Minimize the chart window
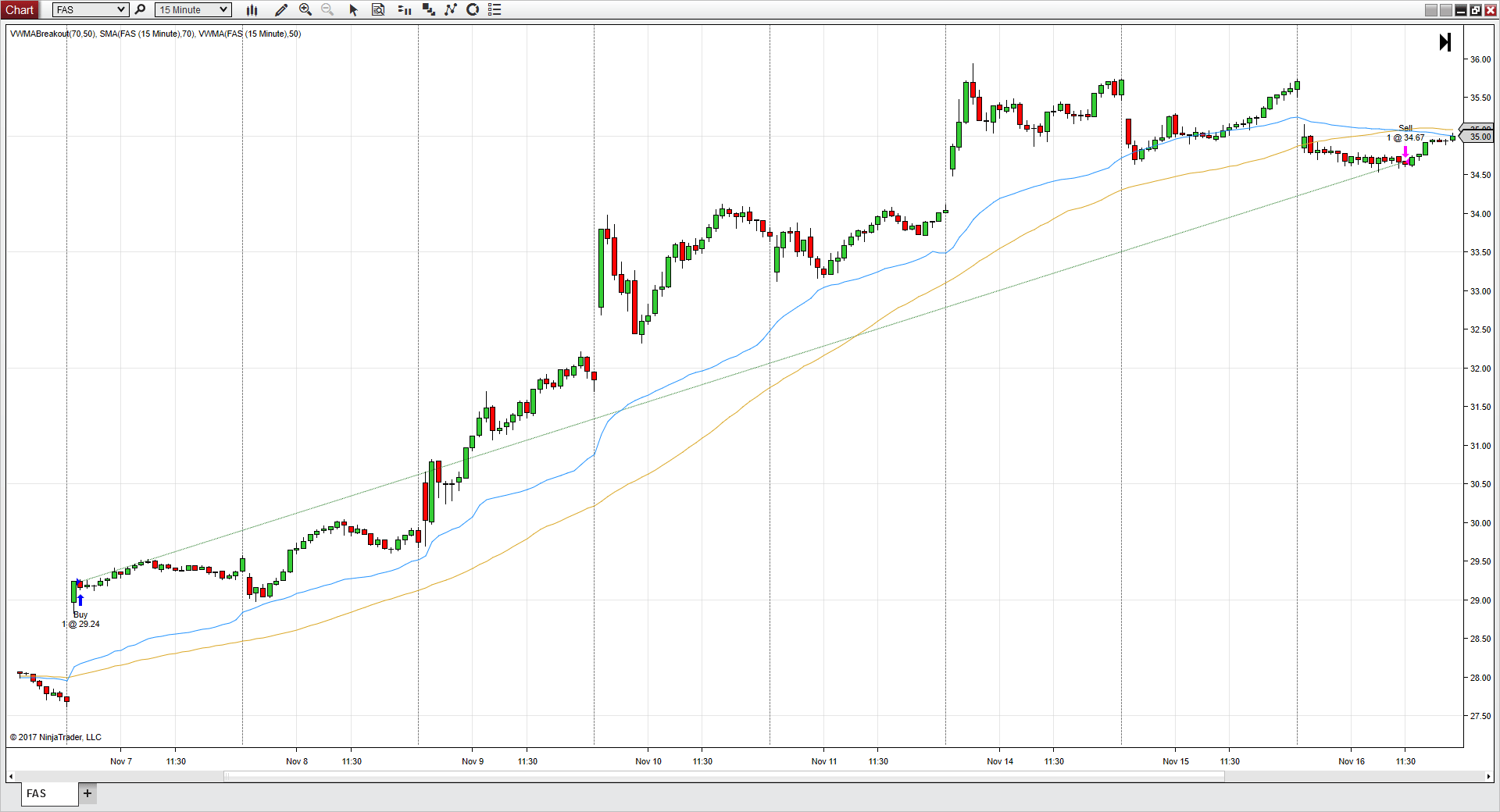Image resolution: width=1500 pixels, height=812 pixels. (1461, 10)
